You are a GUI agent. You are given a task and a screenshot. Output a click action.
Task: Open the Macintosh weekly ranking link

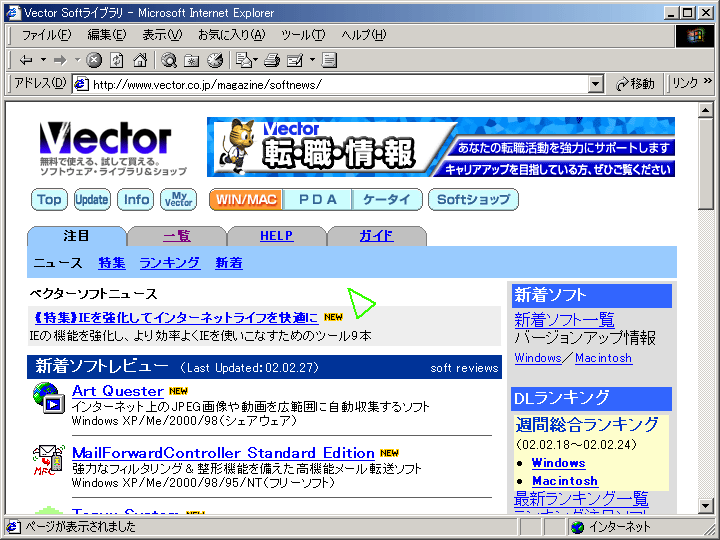pos(565,481)
